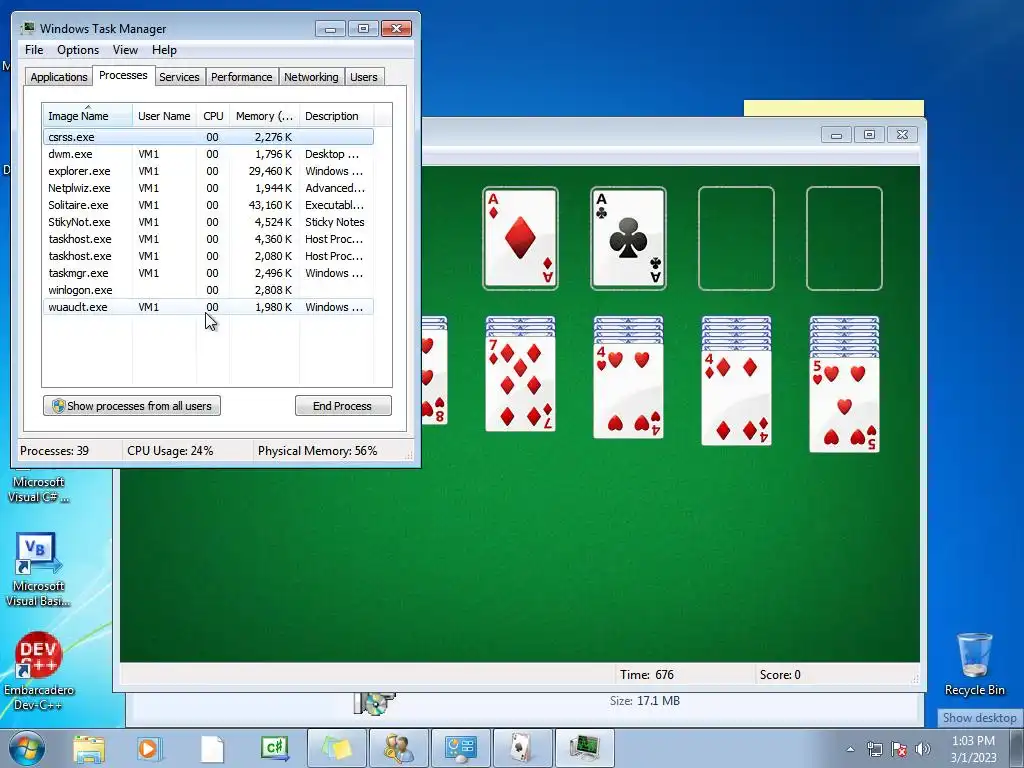
Task: Click the Ace of Clubs foundation card
Action: (x=628, y=238)
